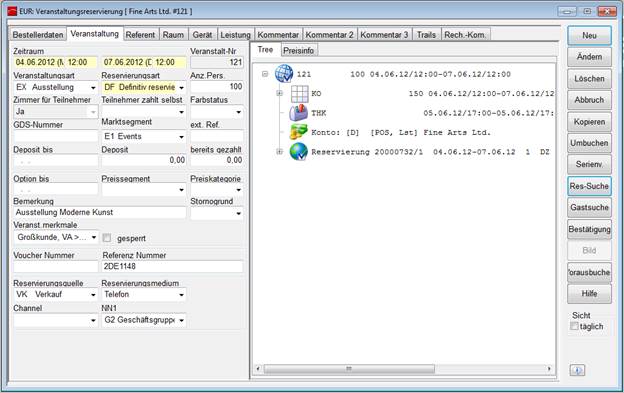
Task: Click the GDS-Nummer input field
Action: pyautogui.click(x=55, y=136)
